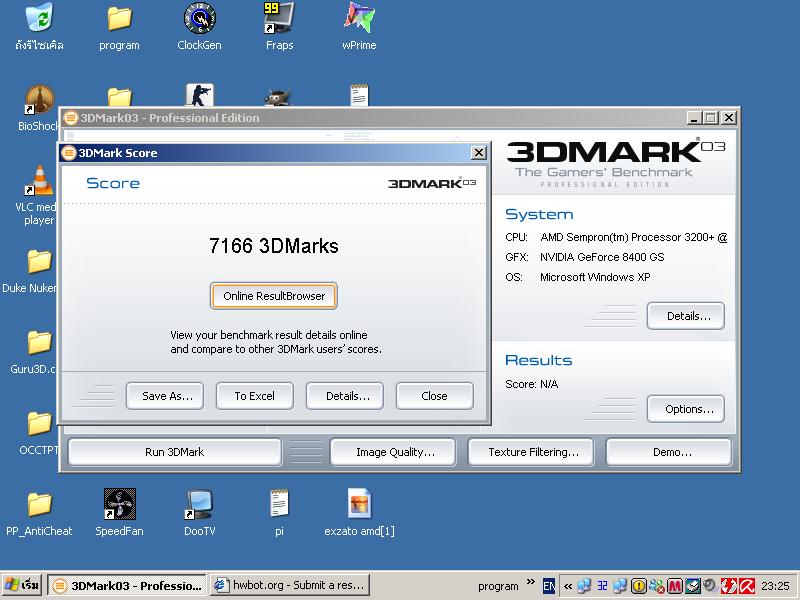Launch Fraps desktop shortcut
Viewport: 800px width, 600px height.
[x=279, y=19]
